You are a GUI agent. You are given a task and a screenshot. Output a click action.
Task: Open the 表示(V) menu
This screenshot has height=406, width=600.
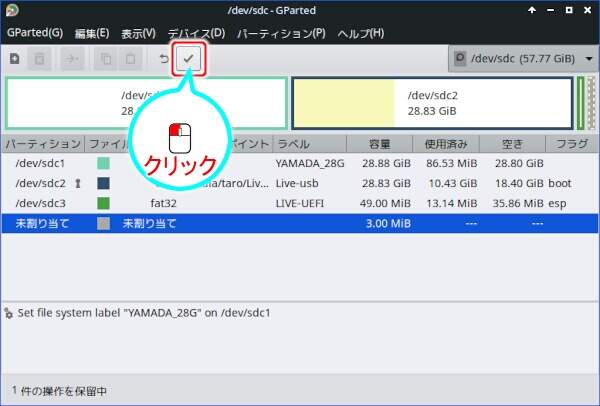pyautogui.click(x=138, y=33)
